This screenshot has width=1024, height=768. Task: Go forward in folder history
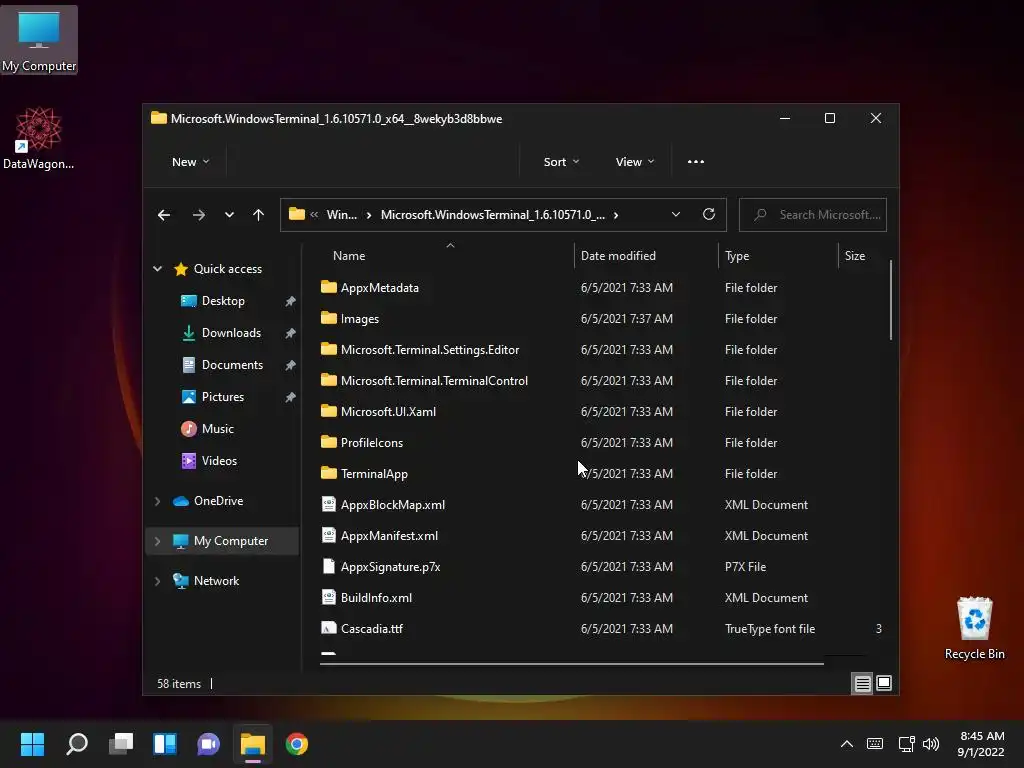(x=199, y=215)
